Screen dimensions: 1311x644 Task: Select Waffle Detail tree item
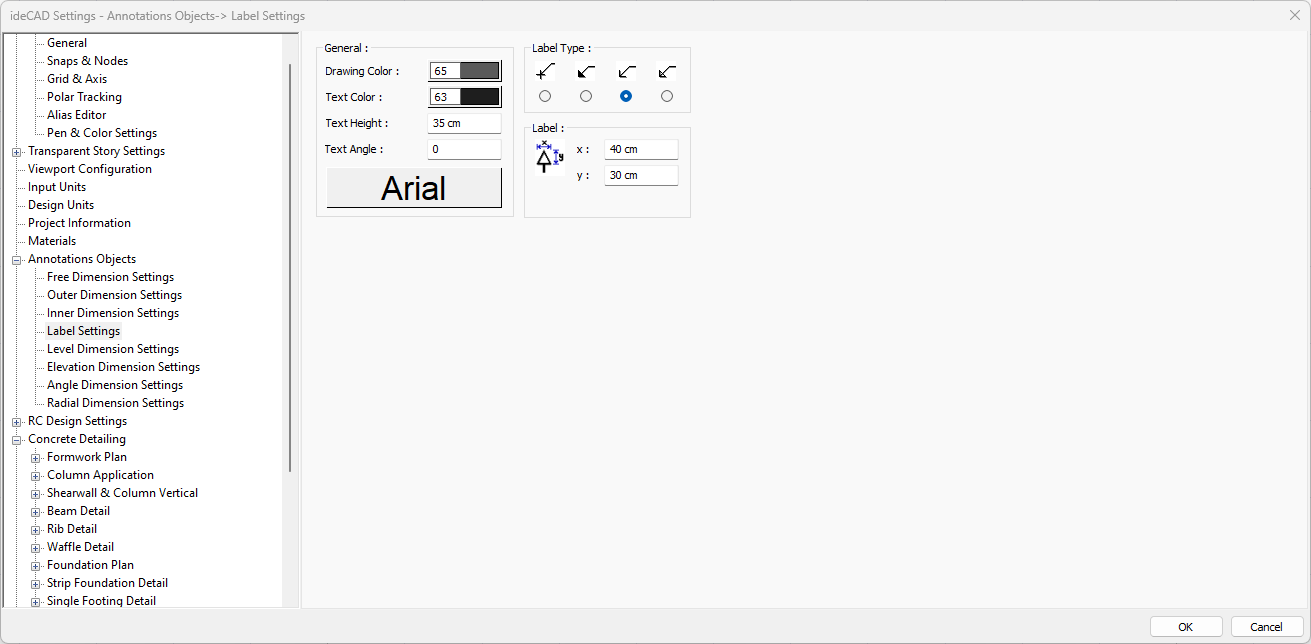point(81,547)
